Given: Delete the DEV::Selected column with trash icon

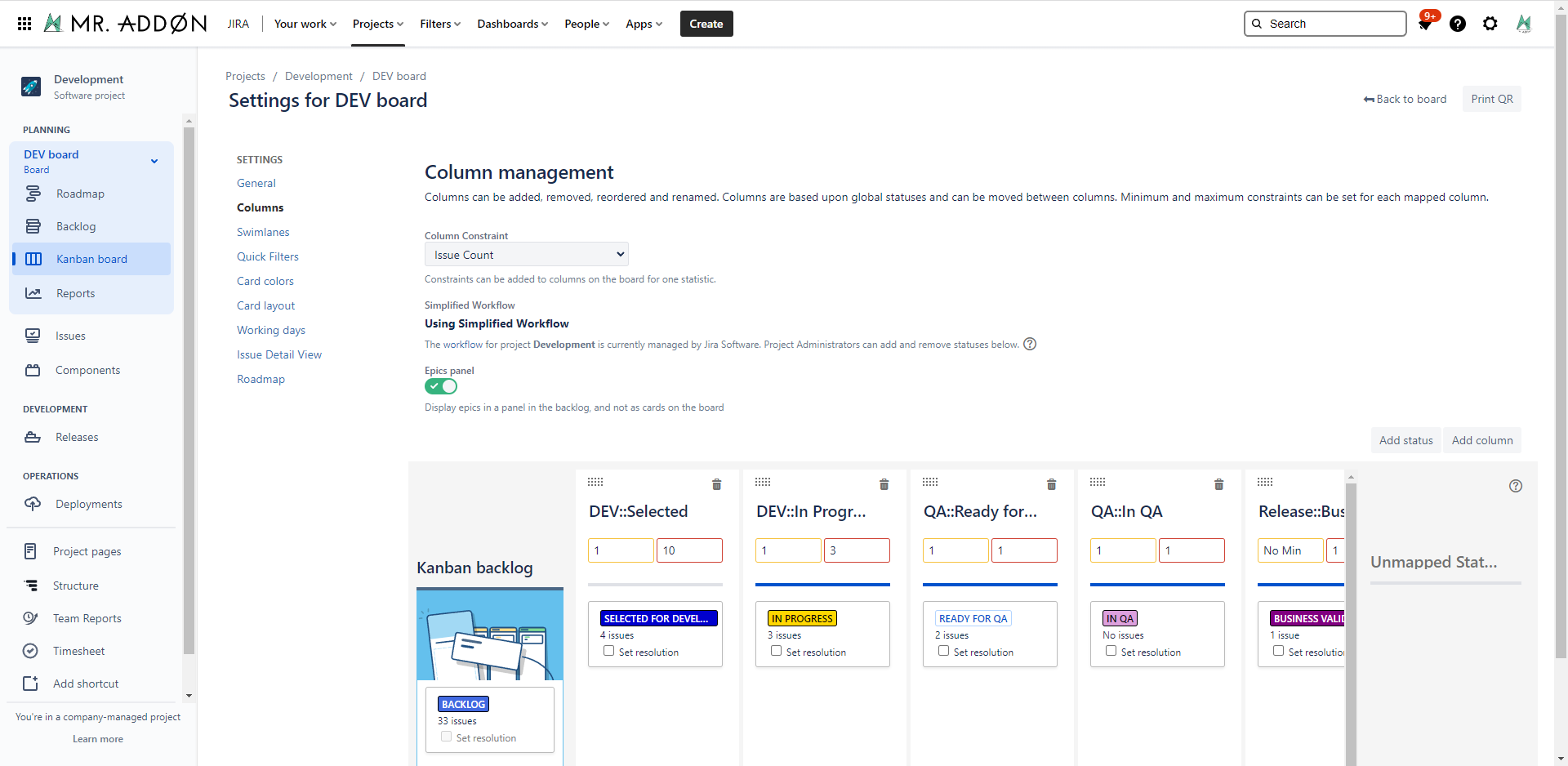Looking at the screenshot, I should [x=716, y=484].
